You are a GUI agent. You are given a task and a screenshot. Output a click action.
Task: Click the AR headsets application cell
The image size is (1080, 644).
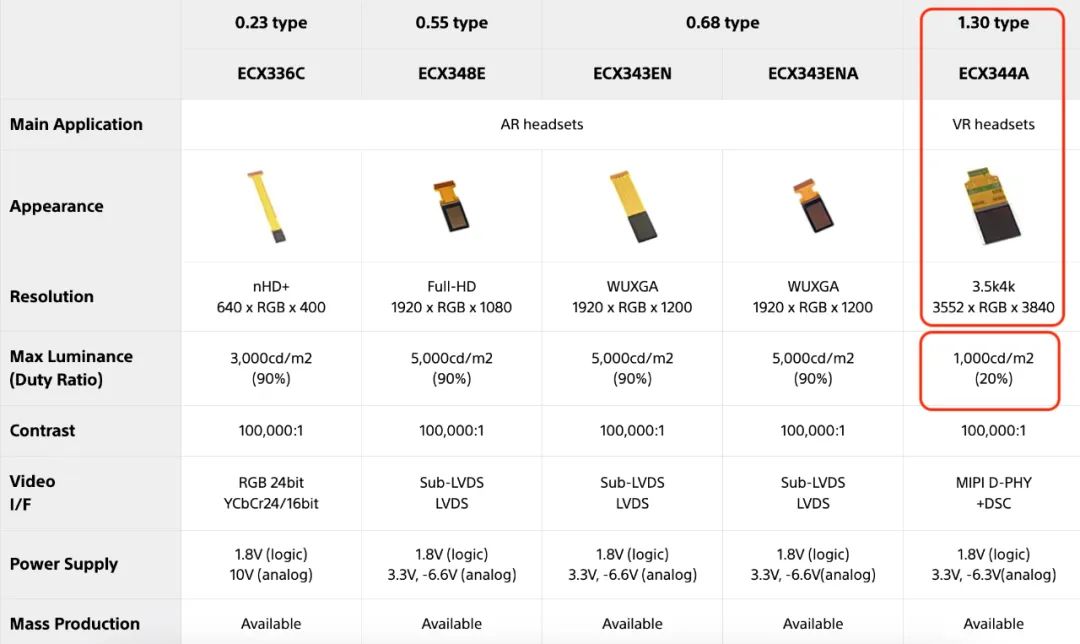[541, 125]
